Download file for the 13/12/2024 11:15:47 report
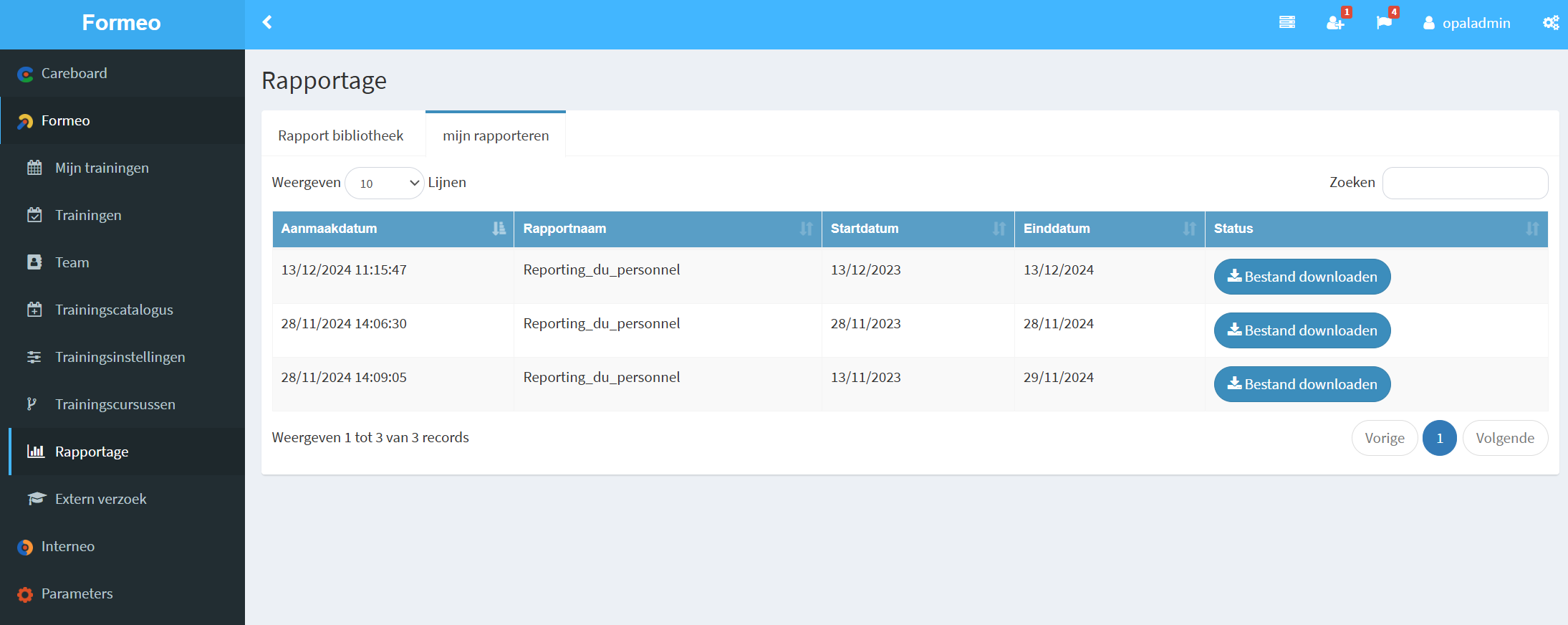 click(1302, 277)
